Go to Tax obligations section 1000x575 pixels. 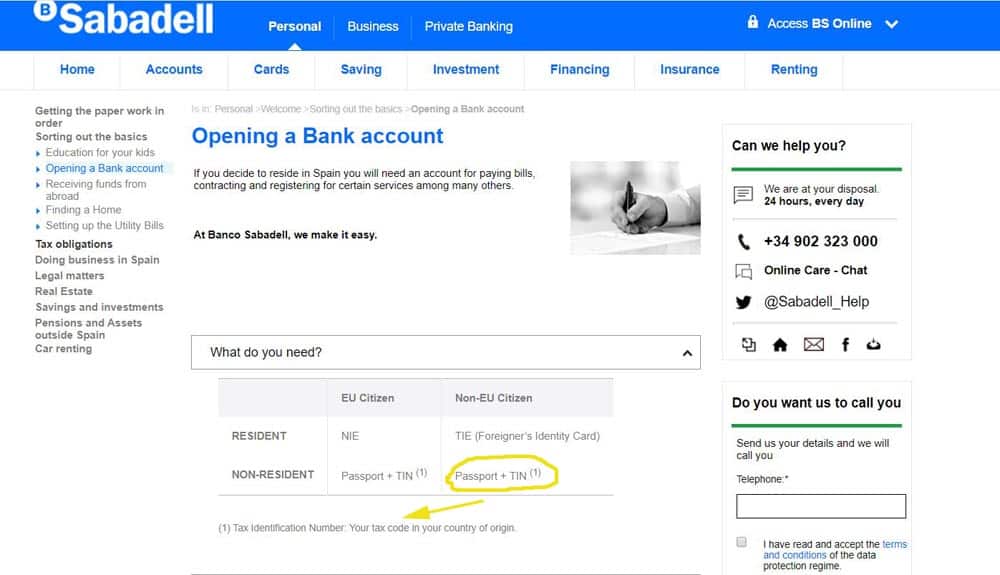73,244
